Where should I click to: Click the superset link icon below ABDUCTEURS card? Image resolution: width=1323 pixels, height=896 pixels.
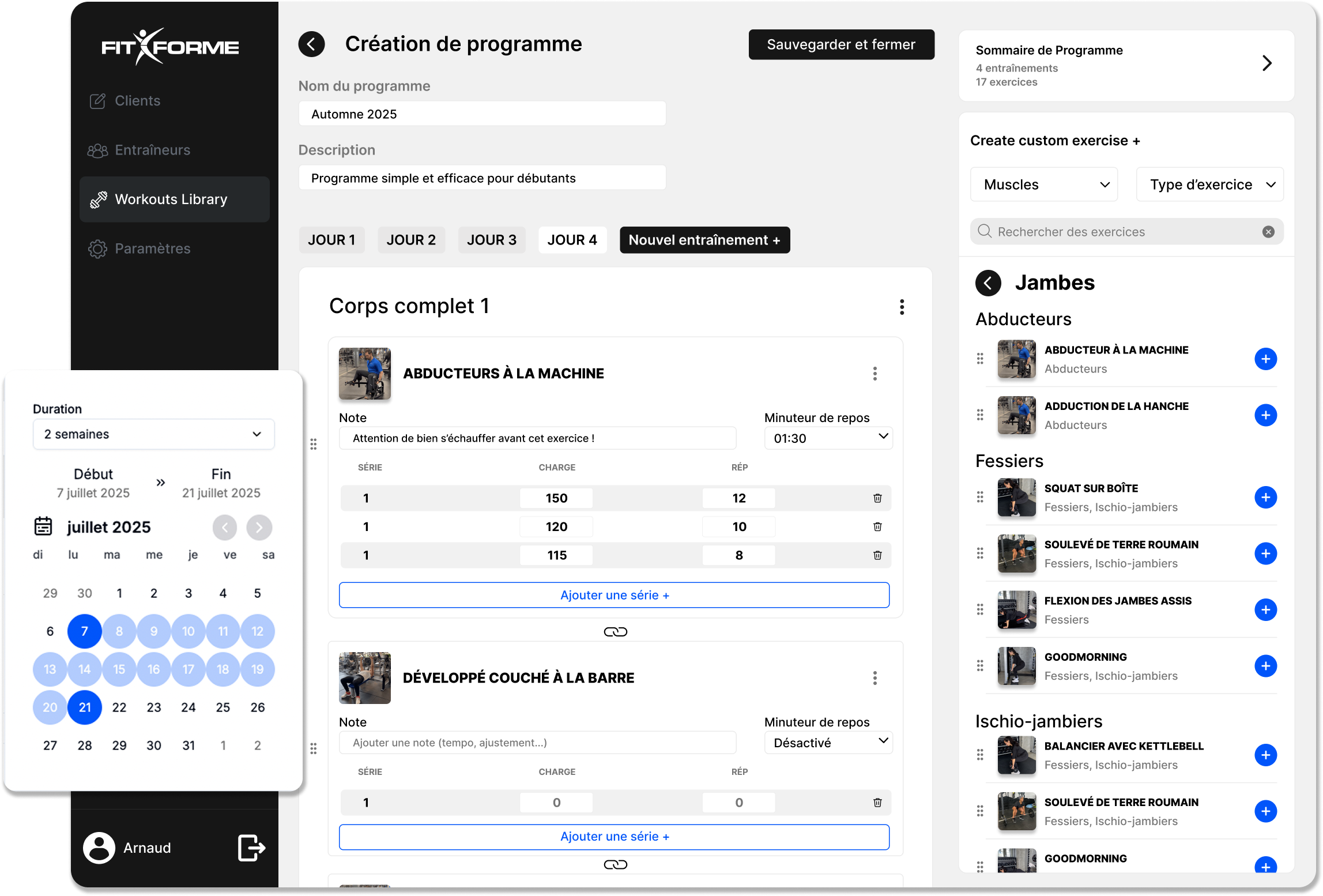point(615,632)
